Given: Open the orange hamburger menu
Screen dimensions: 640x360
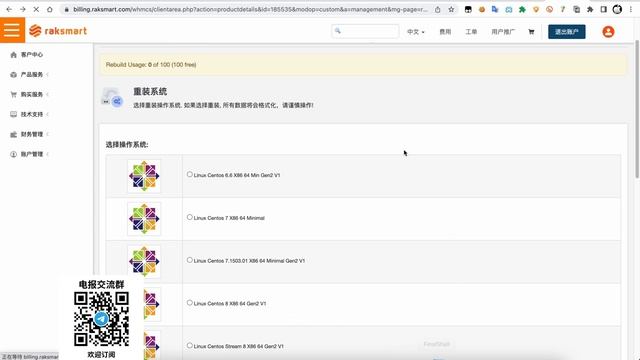Looking at the screenshot, I should coord(12,30).
